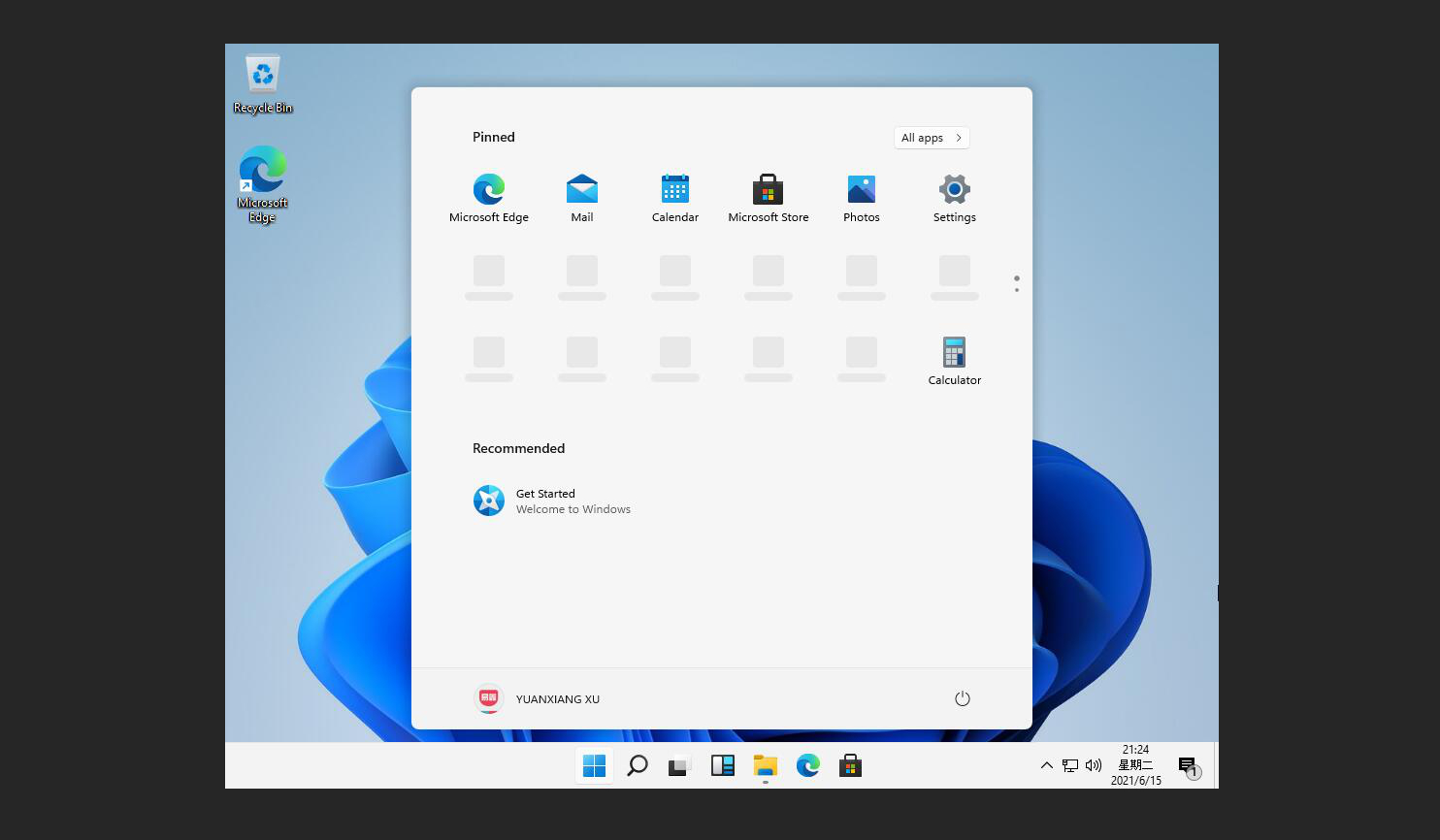Screen dimensions: 1440x840
Task: Show hidden system tray icons
Action: (1047, 765)
